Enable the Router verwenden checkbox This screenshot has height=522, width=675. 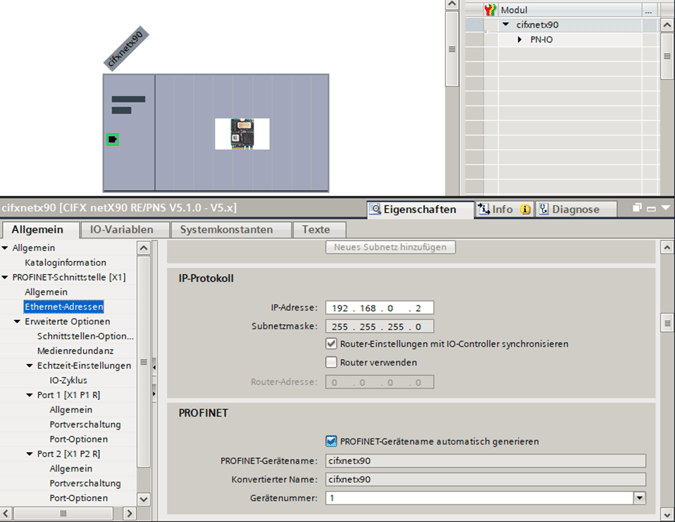[332, 362]
